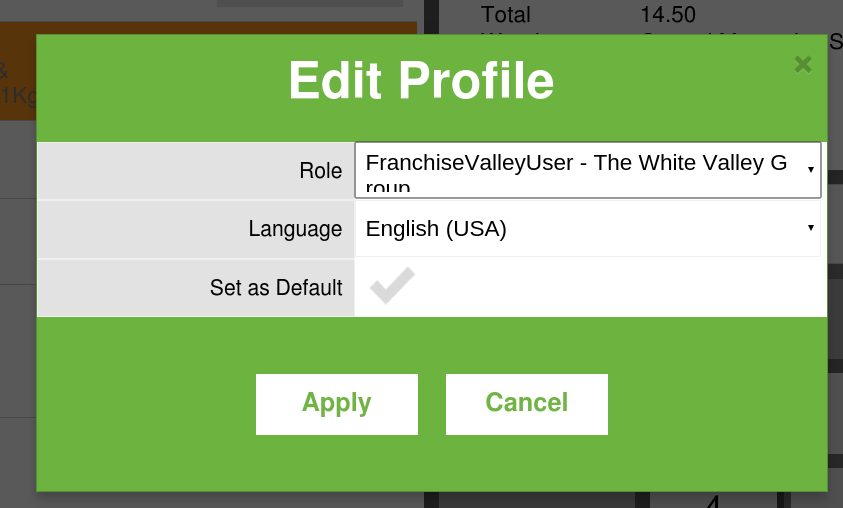Viewport: 843px width, 508px height.
Task: Click the Set as Default label
Action: point(276,288)
